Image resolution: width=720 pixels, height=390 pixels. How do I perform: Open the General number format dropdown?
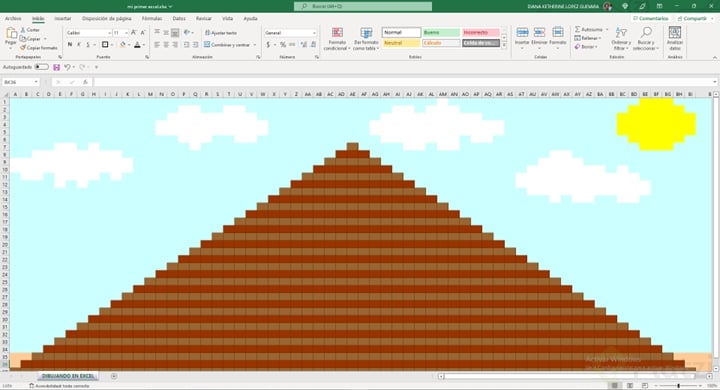pos(314,33)
